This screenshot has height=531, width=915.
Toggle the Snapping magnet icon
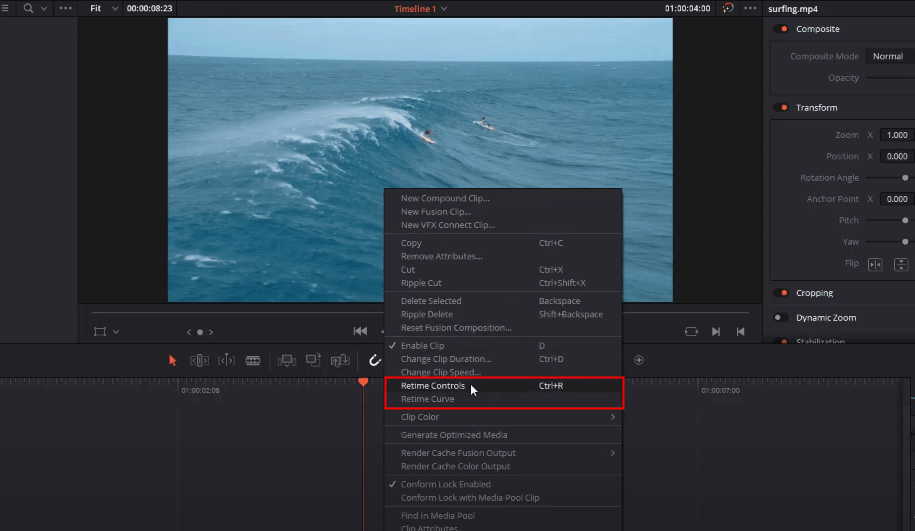pos(374,361)
